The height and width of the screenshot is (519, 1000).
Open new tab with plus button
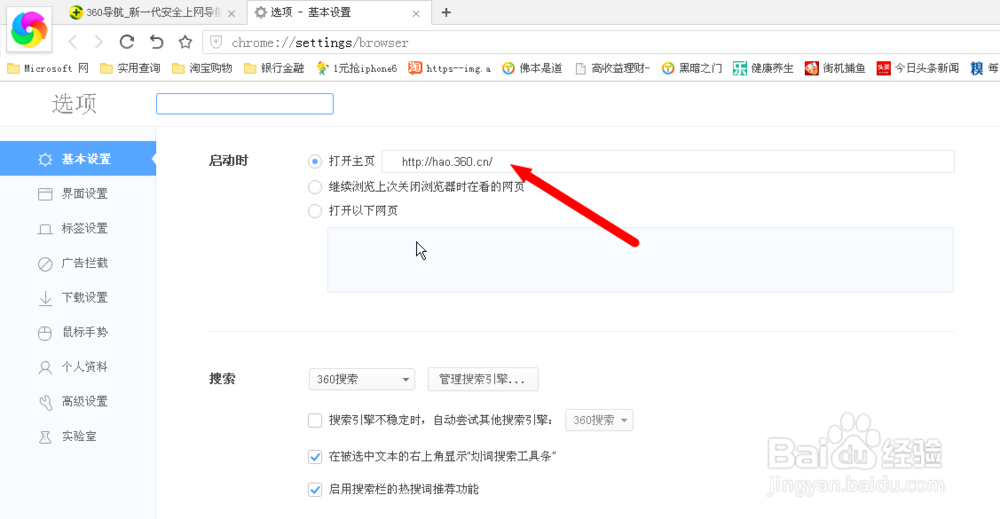(446, 12)
